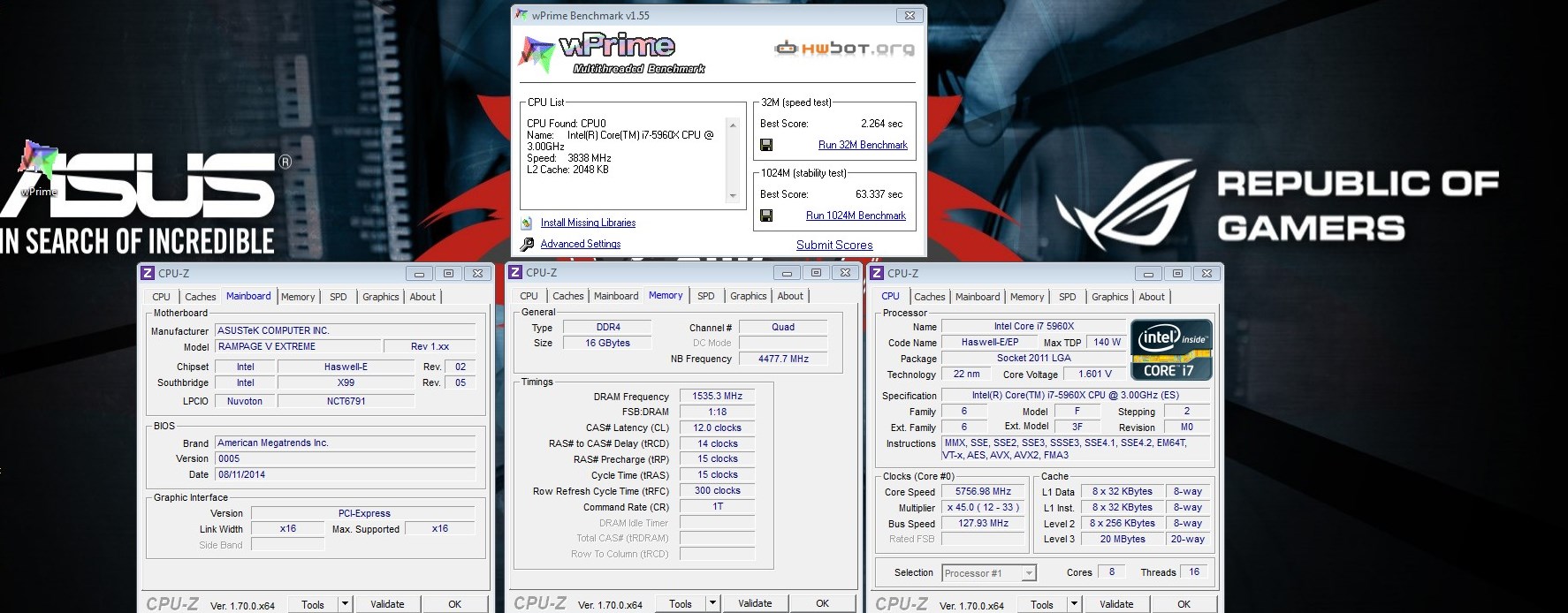This screenshot has height=613, width=1568.
Task: Click the Install Missing Libraries icon
Action: tap(527, 223)
